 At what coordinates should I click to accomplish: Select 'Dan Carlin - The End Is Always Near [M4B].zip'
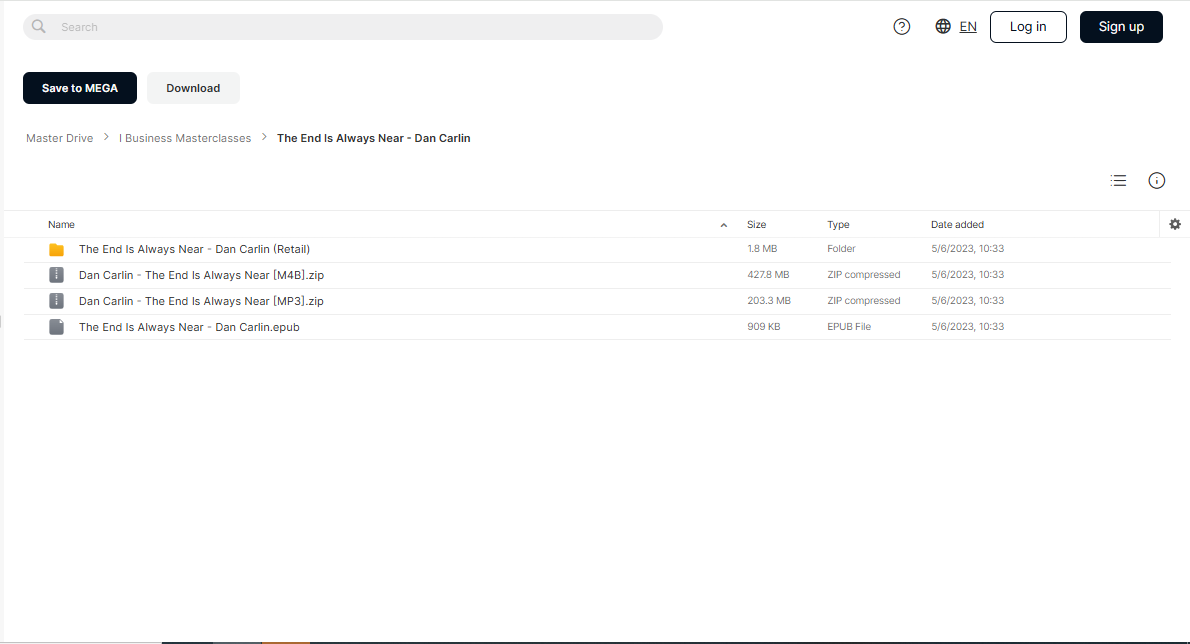pyautogui.click(x=201, y=275)
